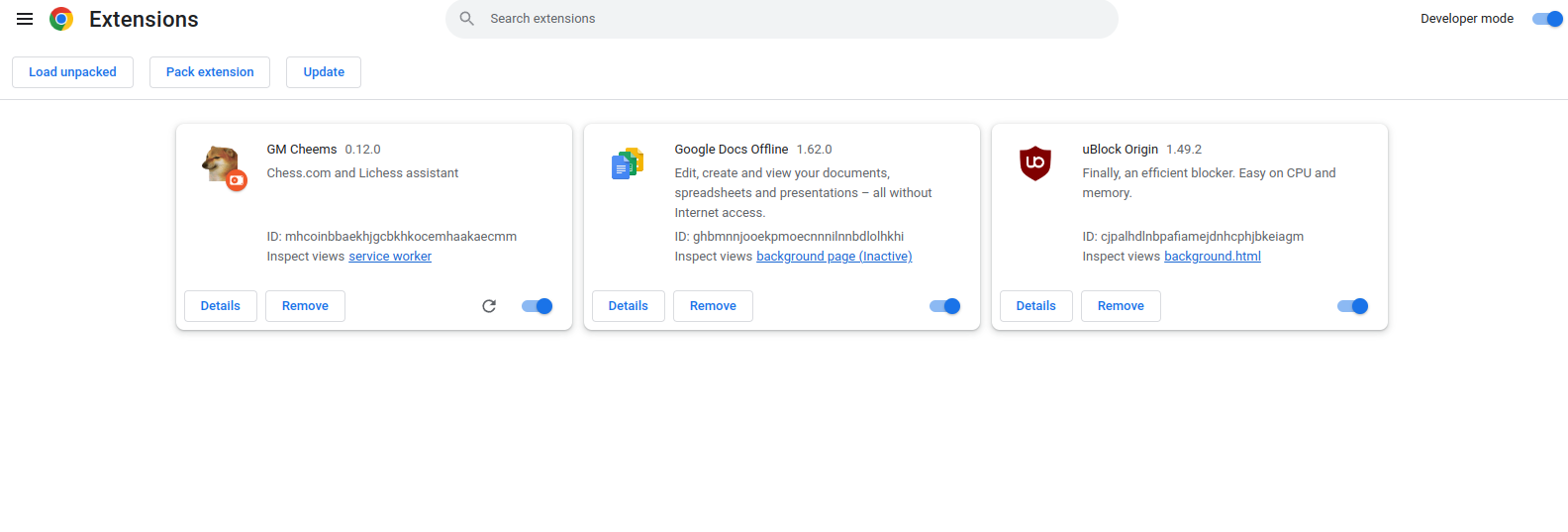Click Load unpacked button

[x=72, y=72]
